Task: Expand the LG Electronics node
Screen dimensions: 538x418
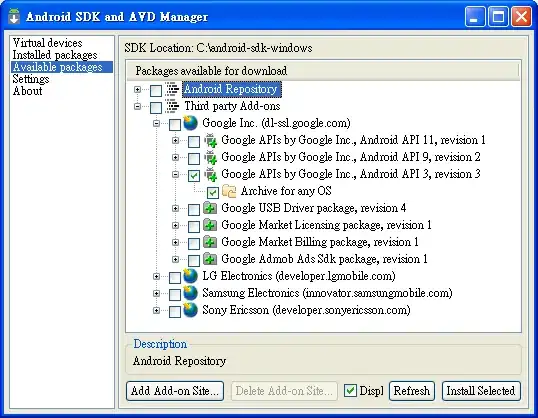Action: click(x=156, y=276)
